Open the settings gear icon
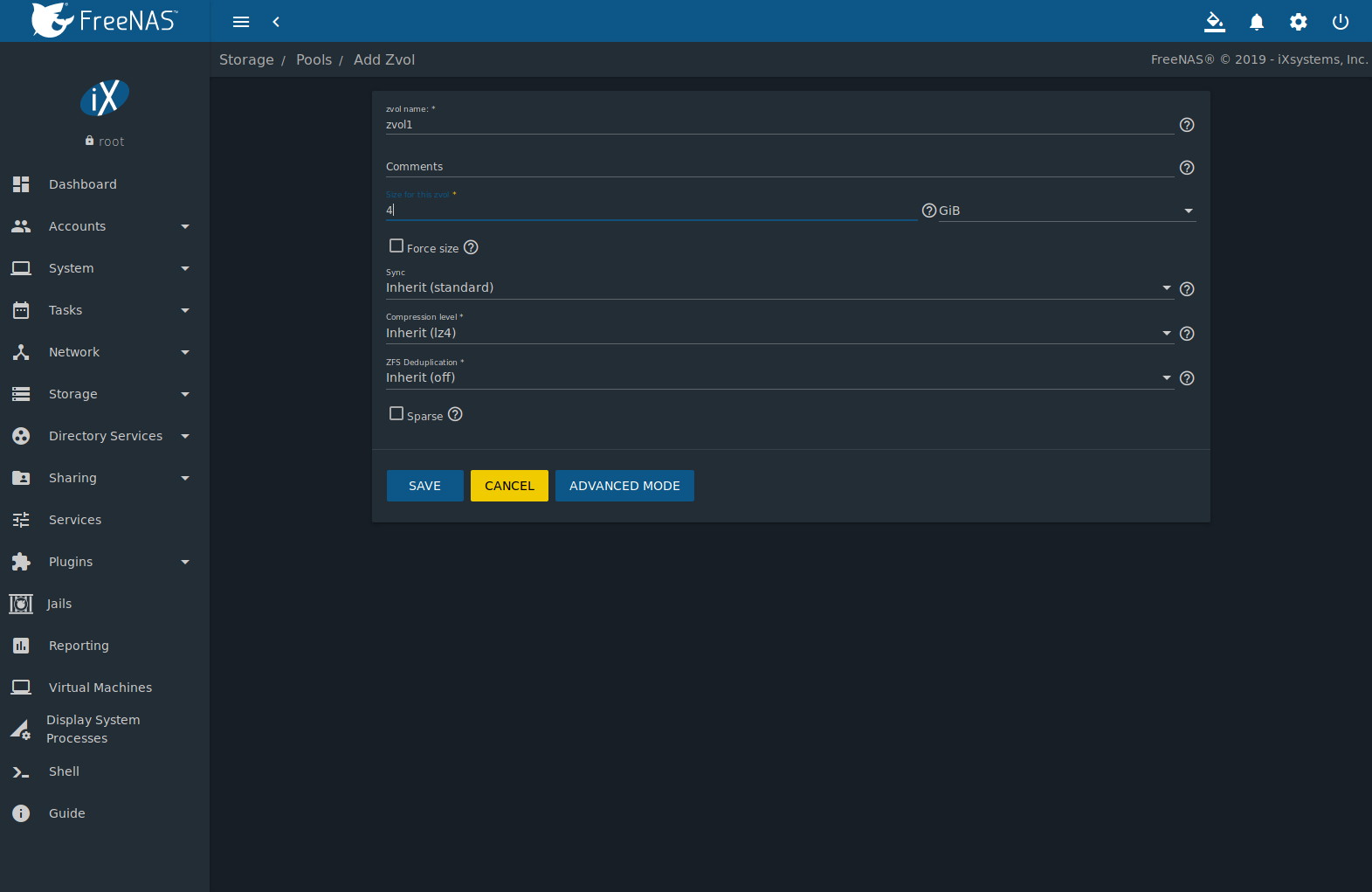Screen dimensions: 1372x892 1299,22
